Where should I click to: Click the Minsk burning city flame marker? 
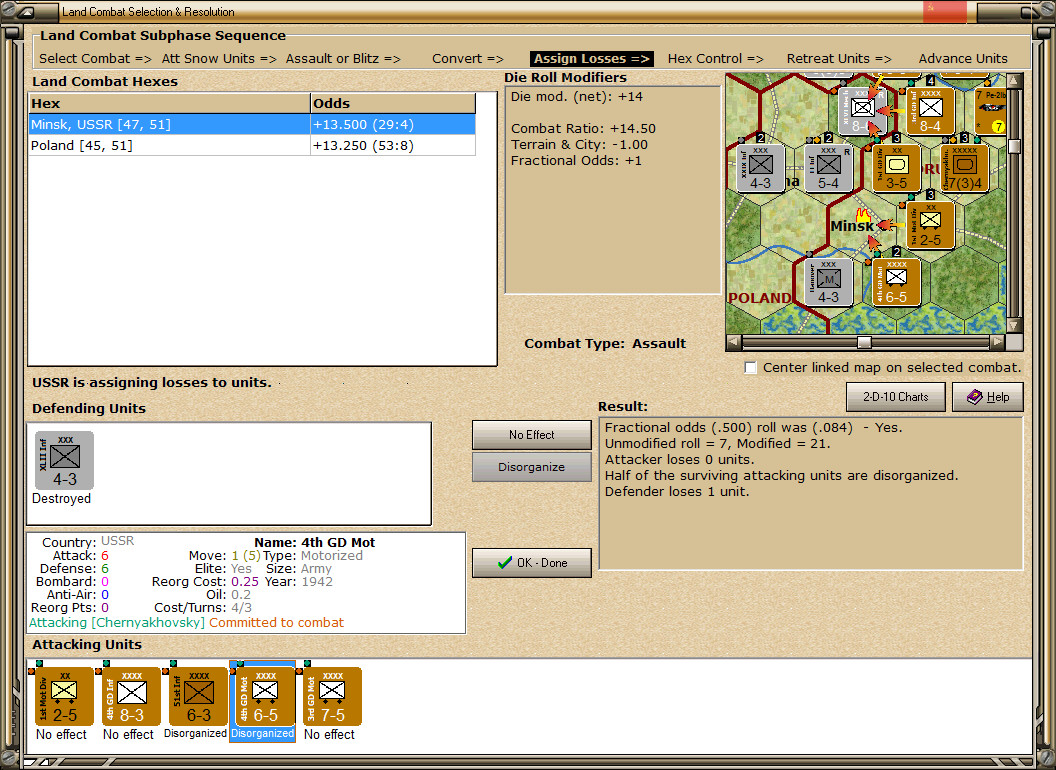point(863,216)
